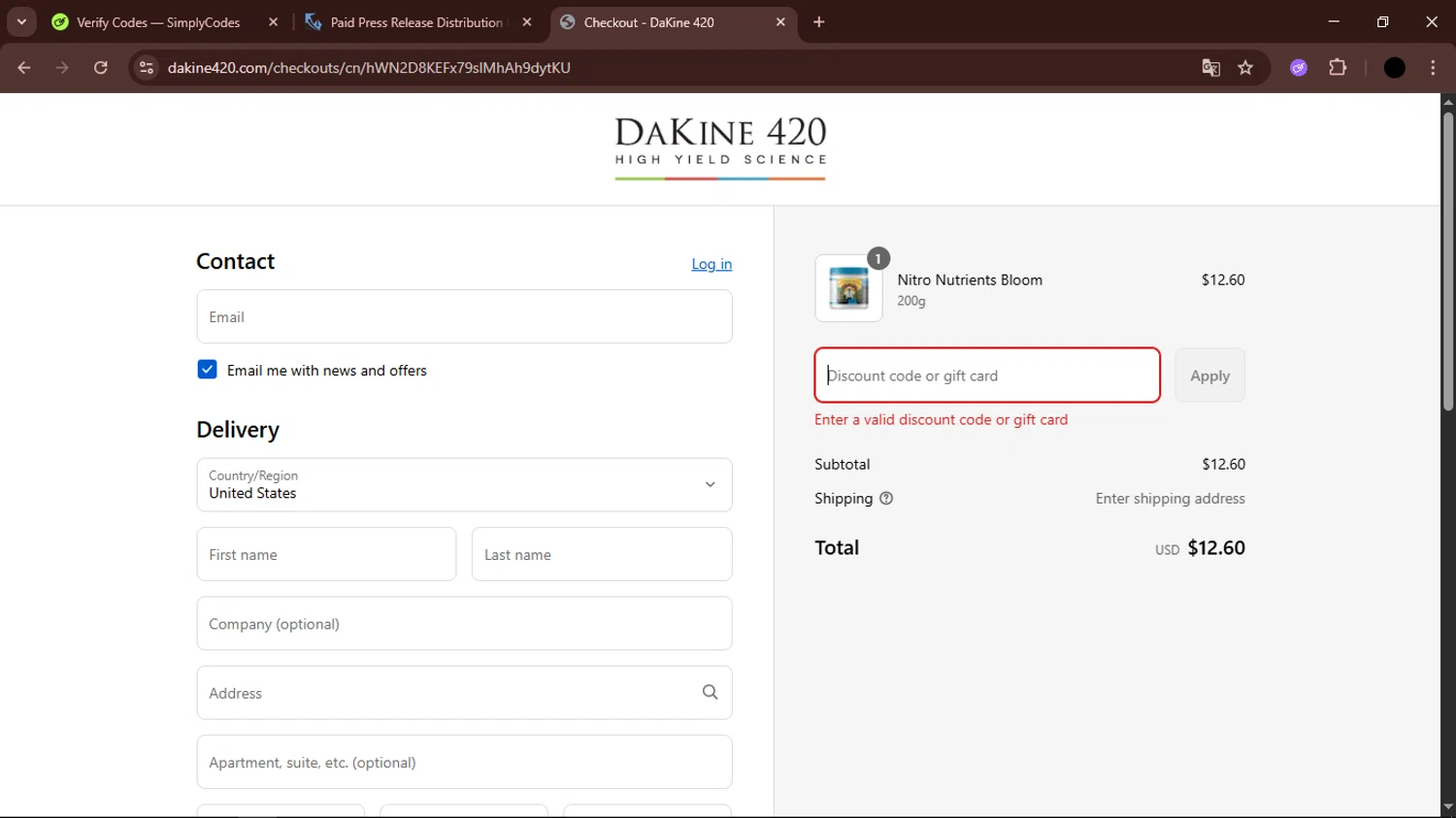This screenshot has width=1456, height=818.
Task: Click the dakine420.com URL address bar
Action: tap(369, 68)
